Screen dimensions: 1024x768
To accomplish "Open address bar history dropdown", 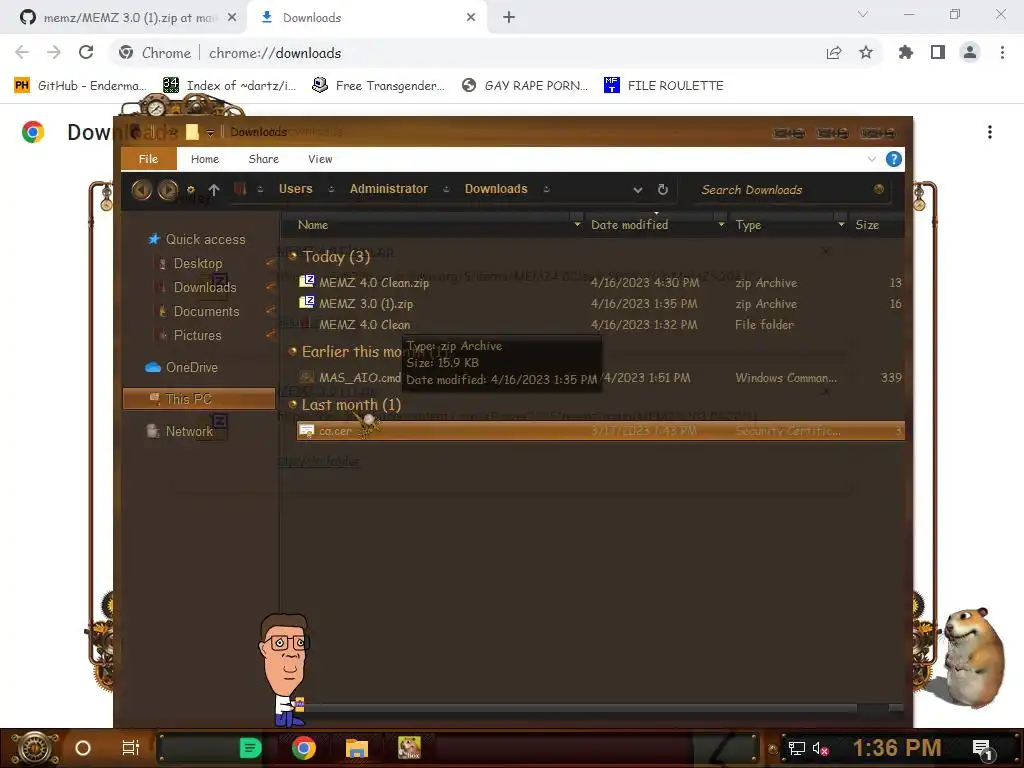I will click(637, 189).
